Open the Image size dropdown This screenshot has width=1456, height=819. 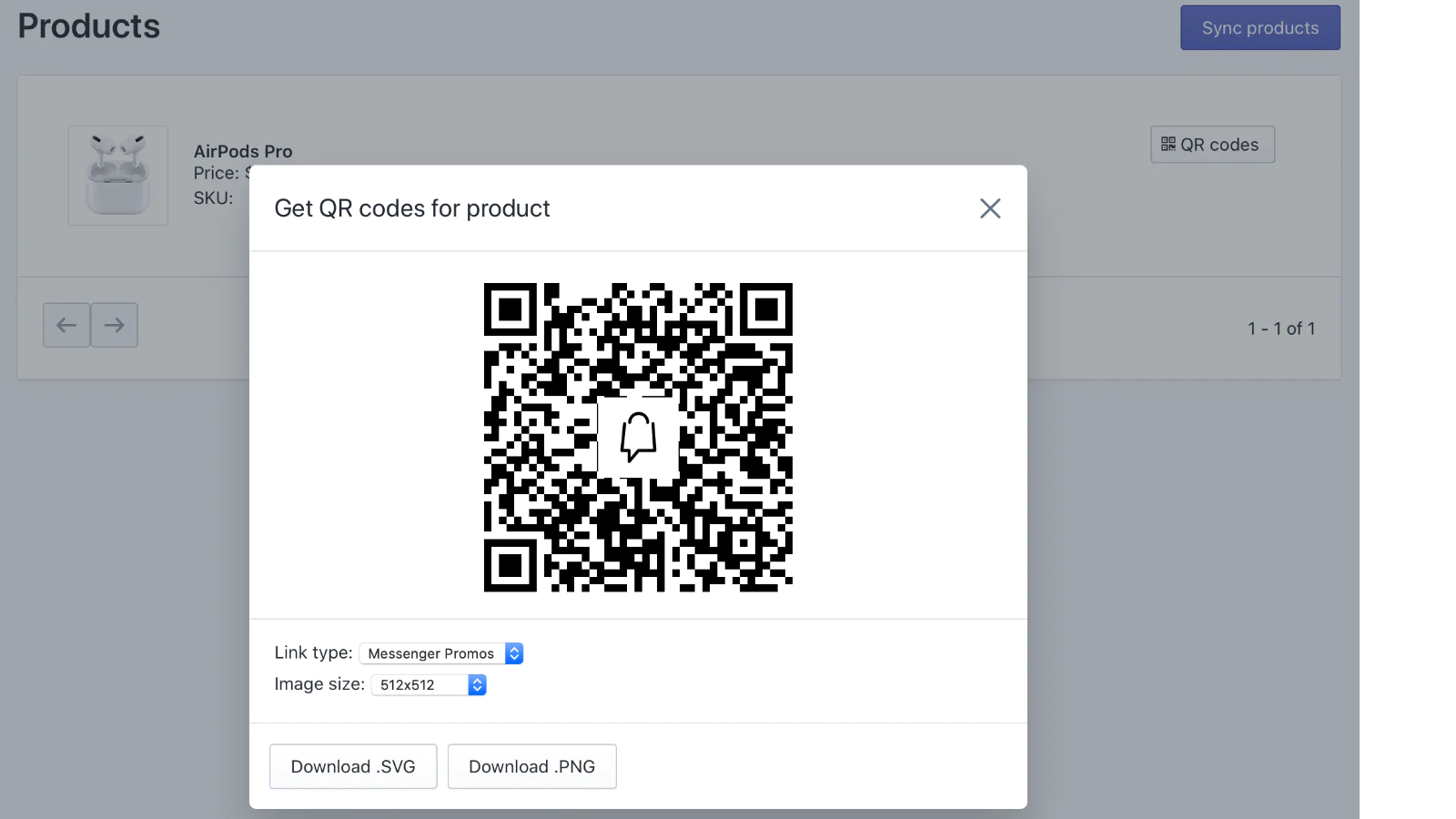[429, 684]
